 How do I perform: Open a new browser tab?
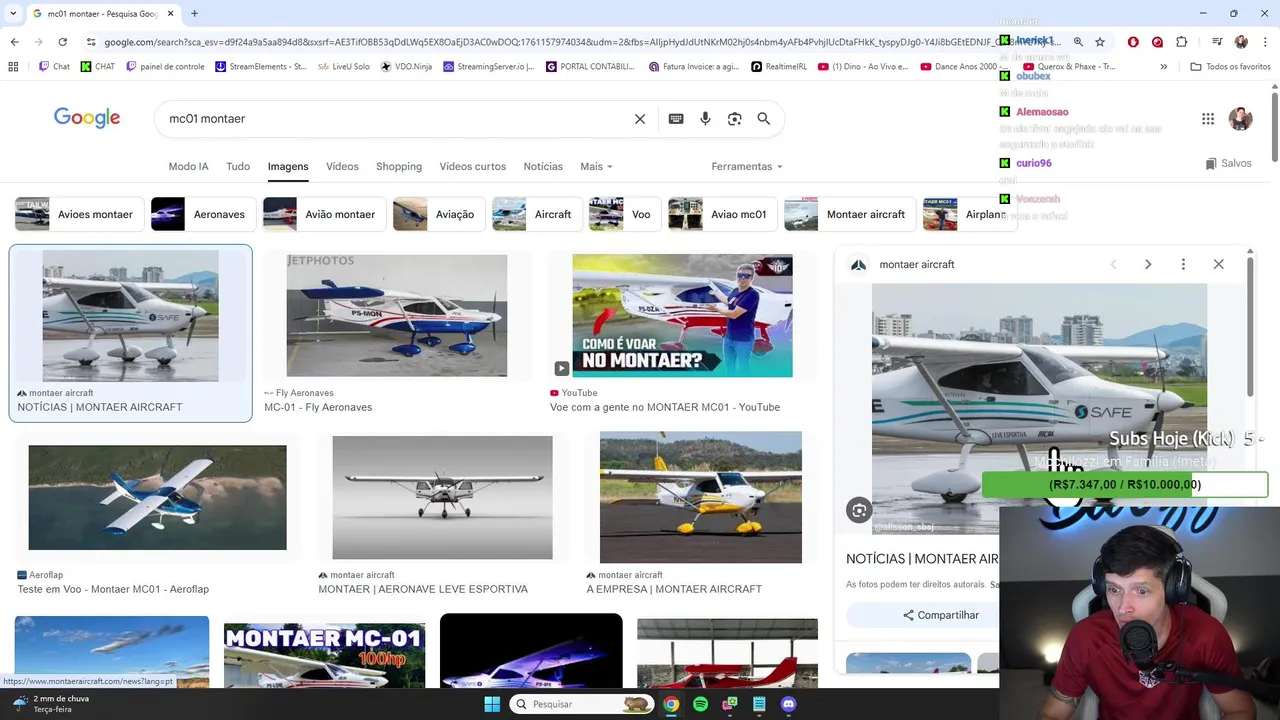tap(194, 14)
